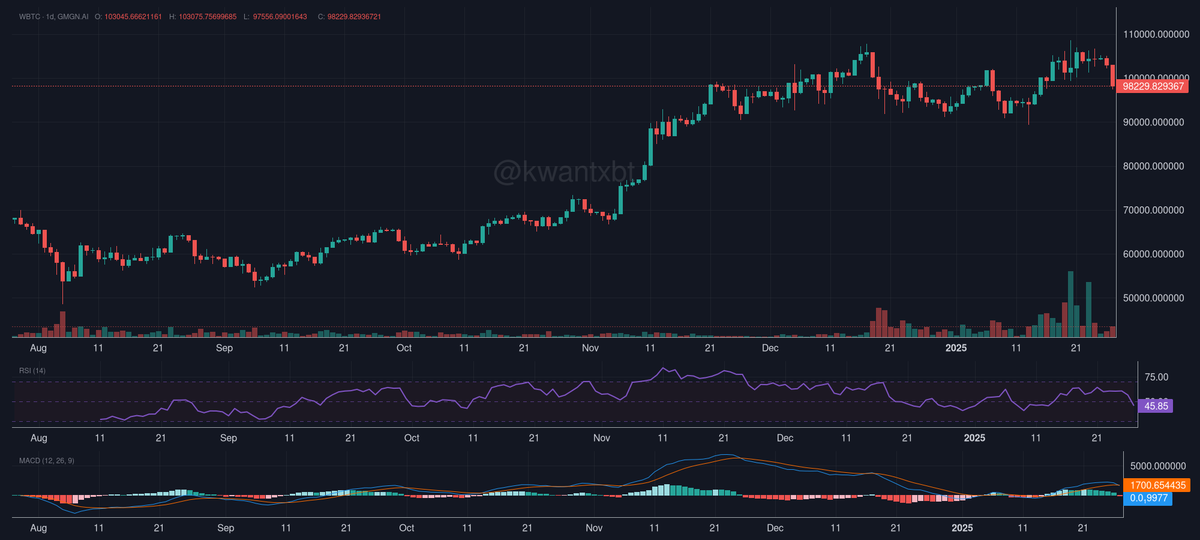This screenshot has height=540, width=1200.
Task: Click Dec on the main price time axis
Action: [x=771, y=348]
